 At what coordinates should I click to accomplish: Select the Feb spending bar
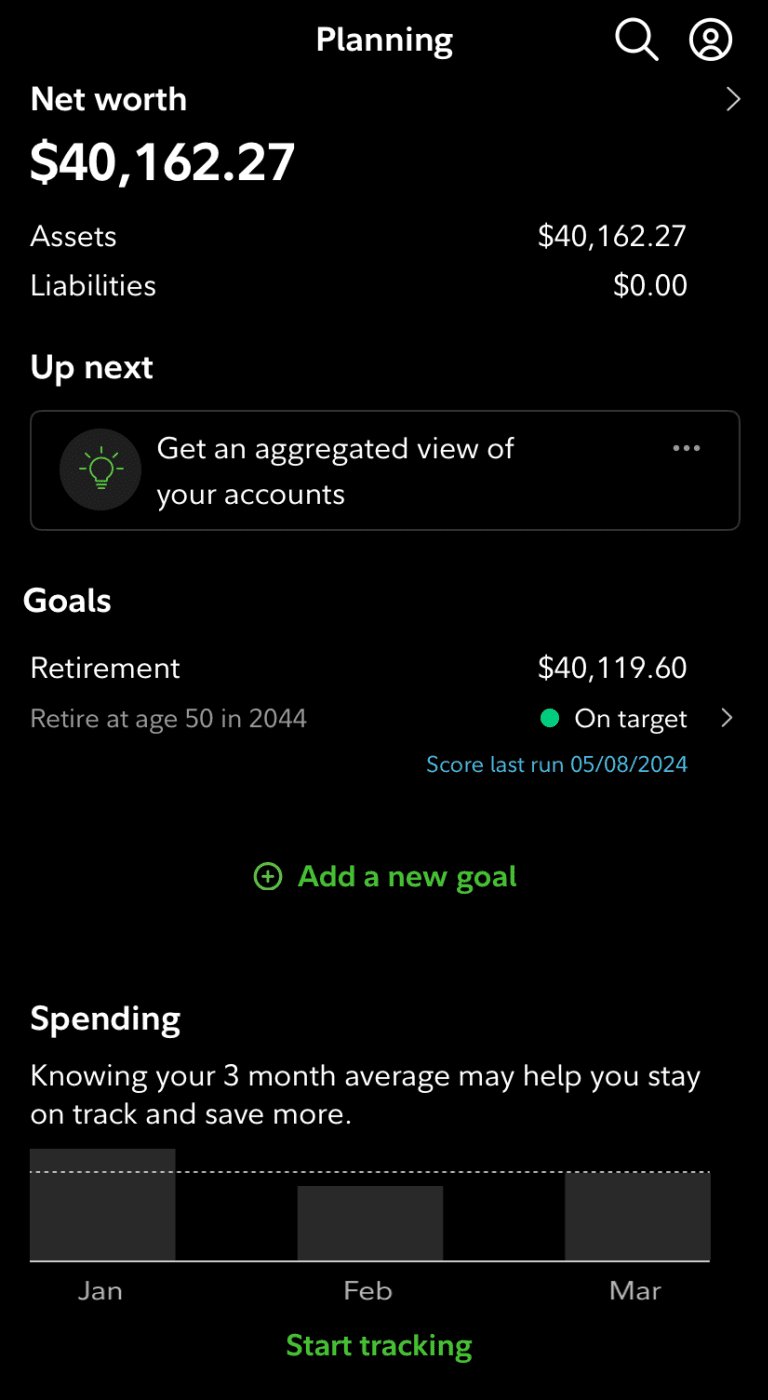point(370,1222)
